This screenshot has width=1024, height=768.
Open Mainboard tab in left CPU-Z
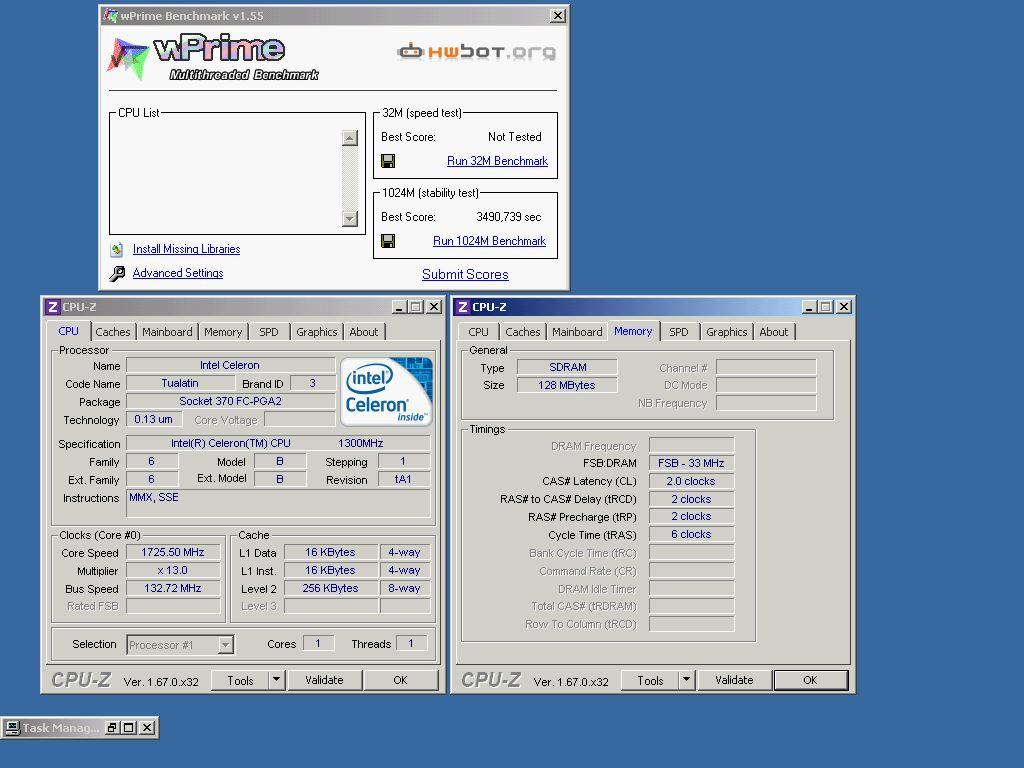[167, 332]
